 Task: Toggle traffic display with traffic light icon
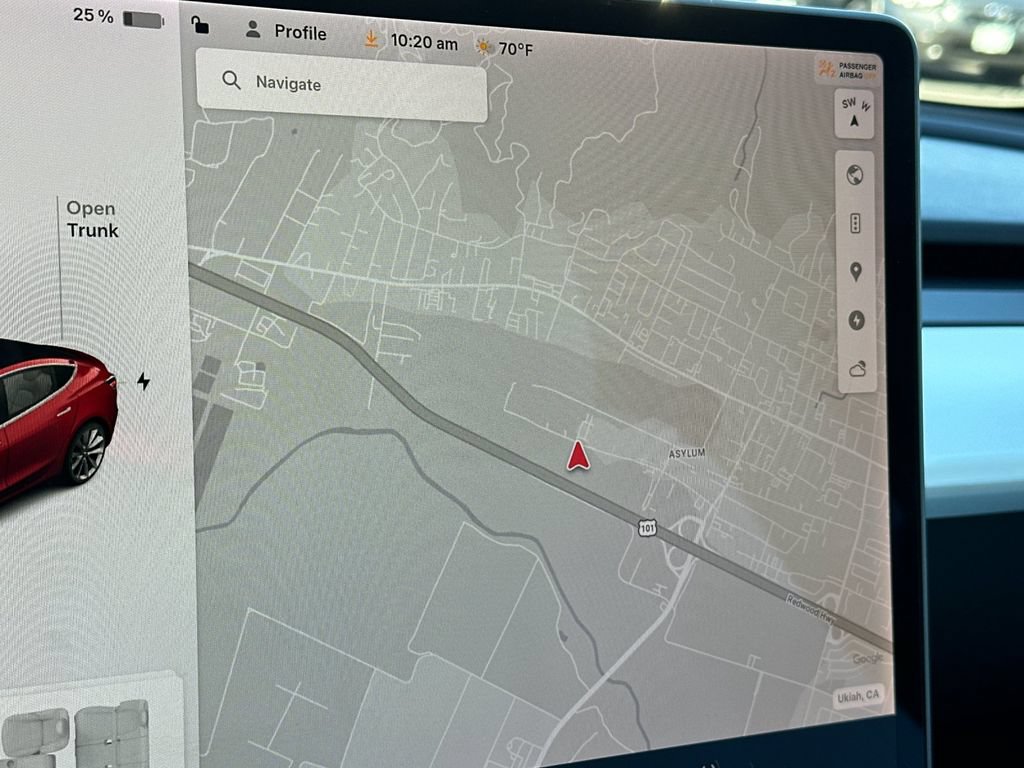pos(856,223)
